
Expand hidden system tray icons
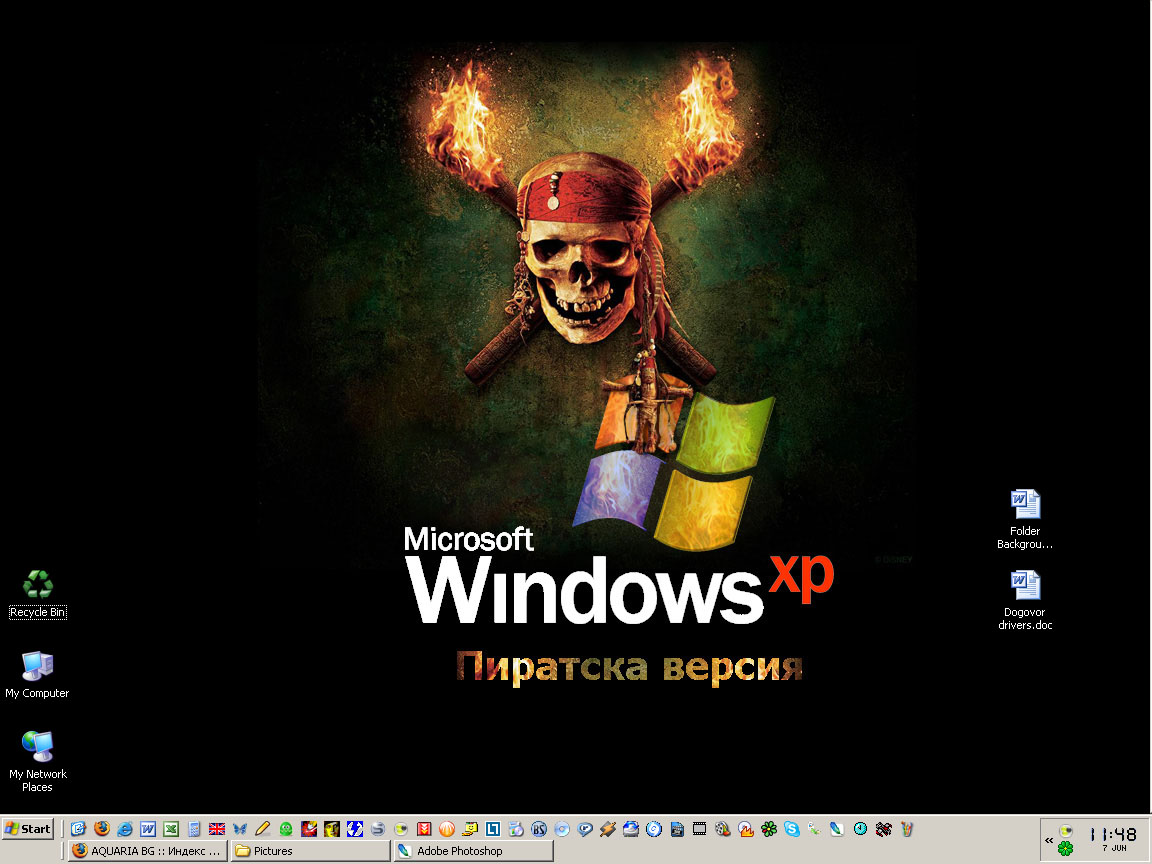(1049, 840)
